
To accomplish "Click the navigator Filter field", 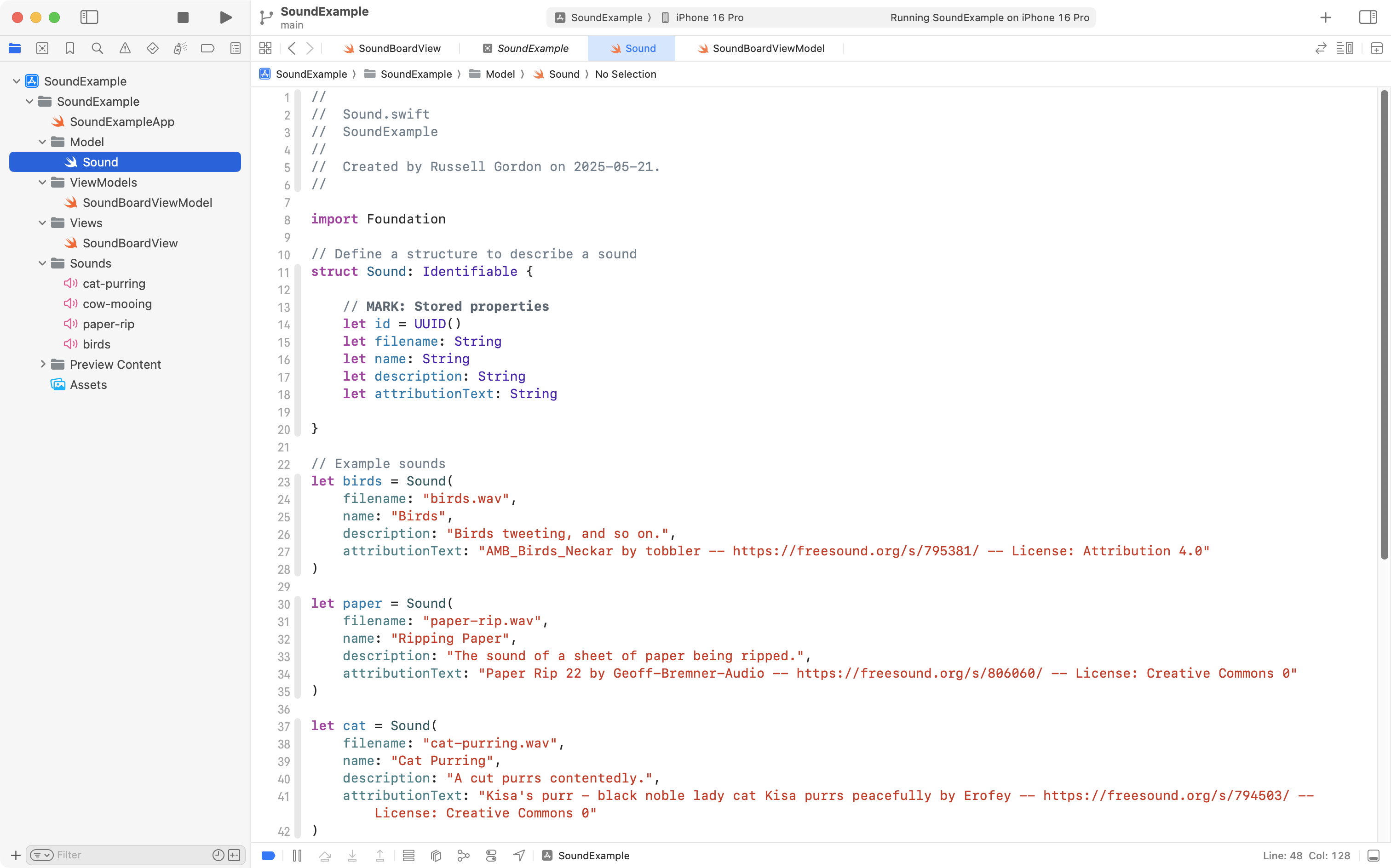I will [131, 855].
